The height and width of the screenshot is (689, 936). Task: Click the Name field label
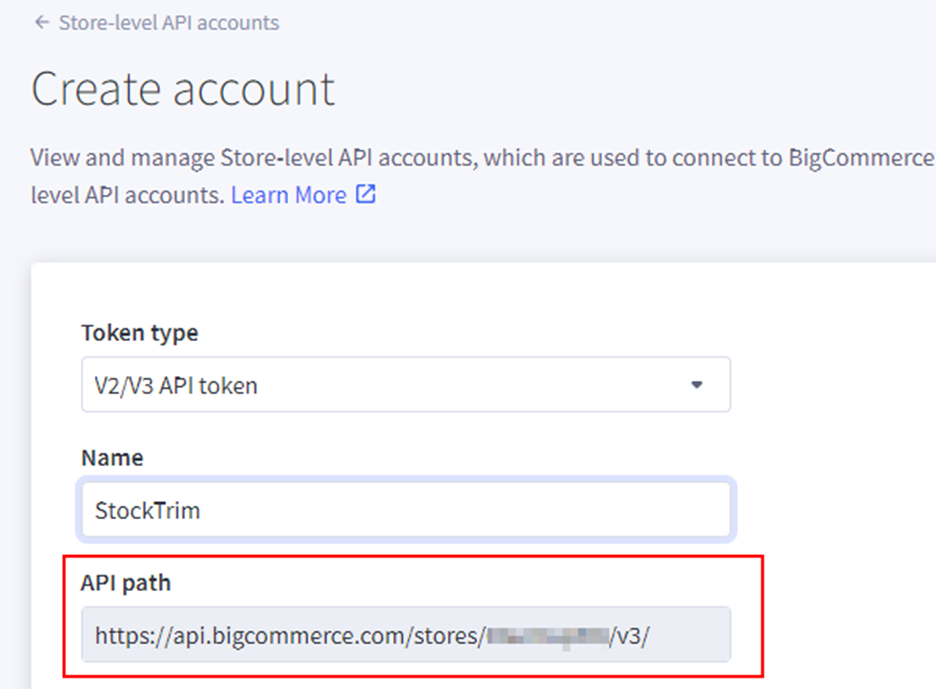click(112, 457)
